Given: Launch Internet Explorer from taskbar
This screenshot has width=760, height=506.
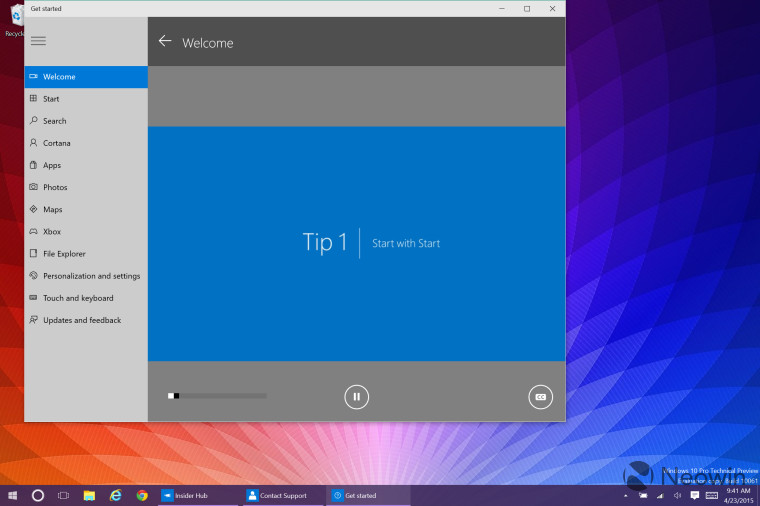Looking at the screenshot, I should tap(115, 495).
